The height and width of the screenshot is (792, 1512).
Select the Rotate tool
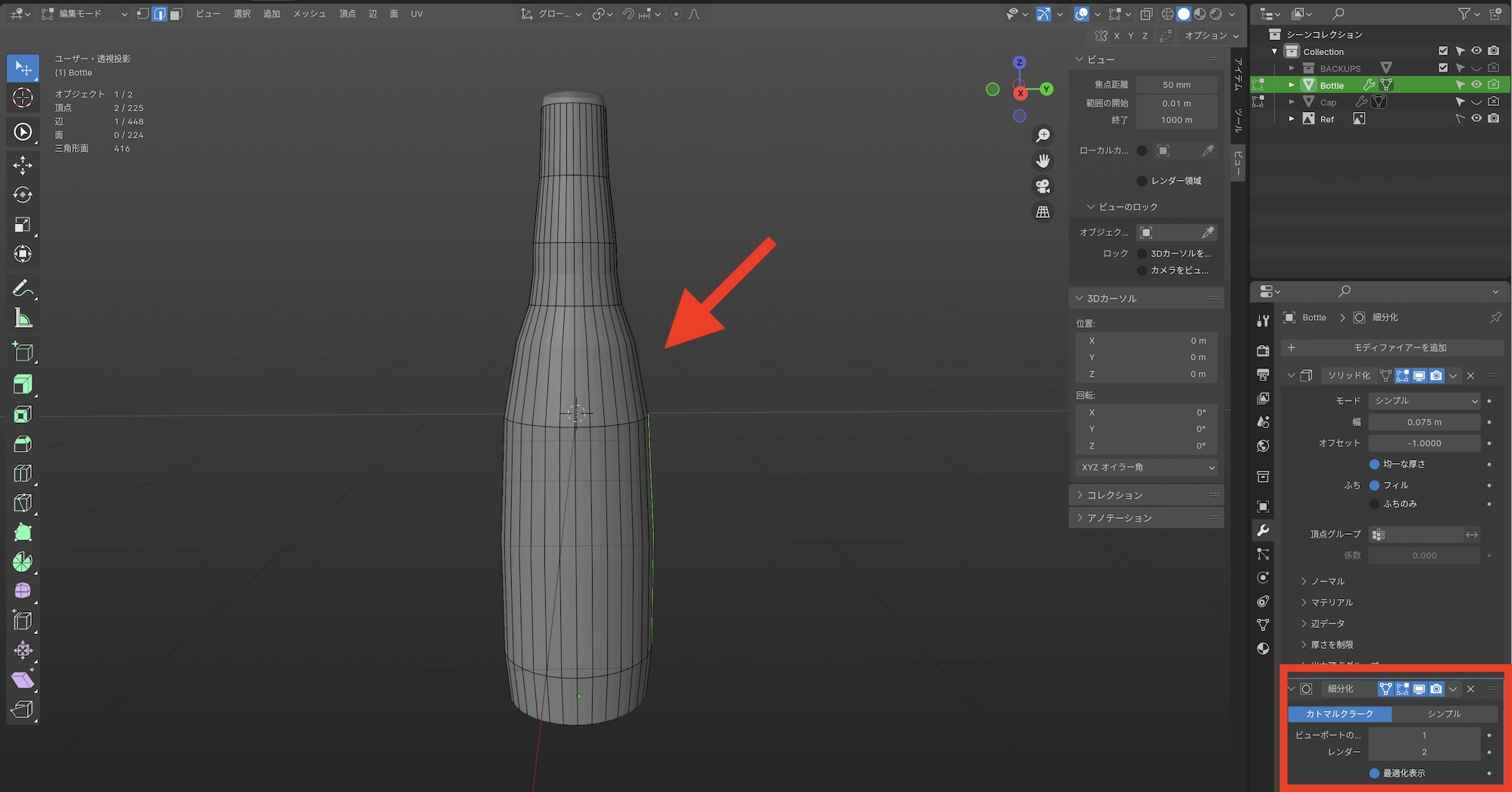point(23,194)
